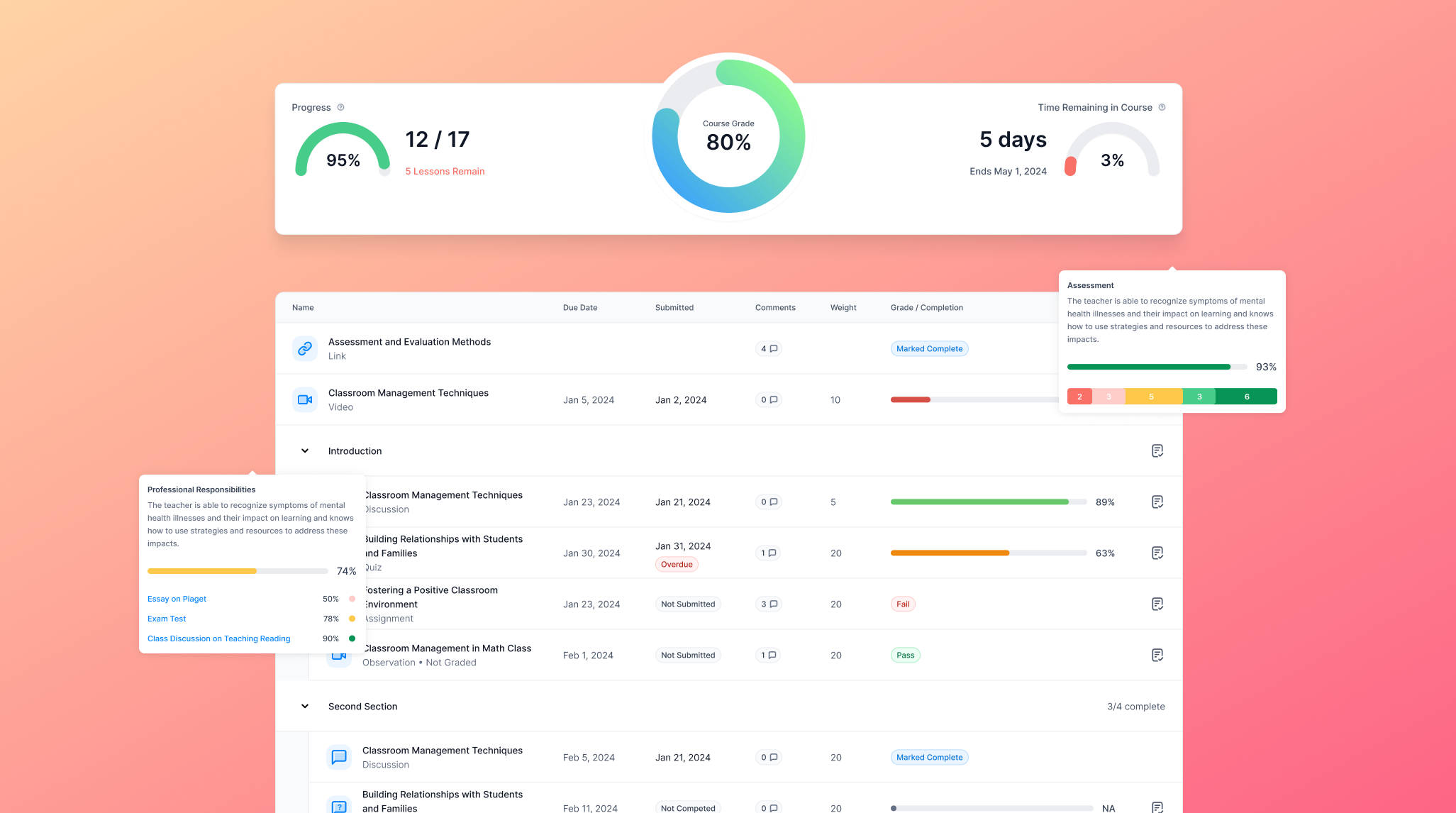Click the discussion chat icon in Second Section
Screen dimensions: 1456x813
[x=339, y=757]
